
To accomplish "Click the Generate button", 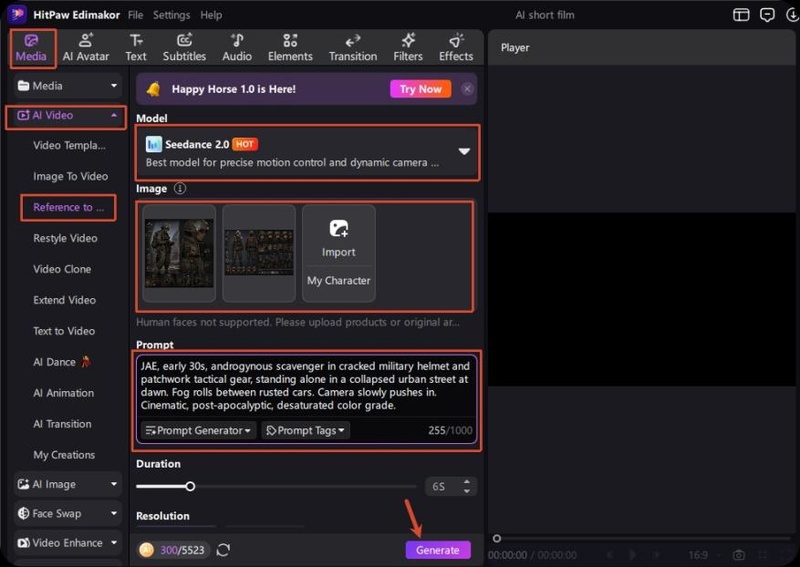I will 438,550.
